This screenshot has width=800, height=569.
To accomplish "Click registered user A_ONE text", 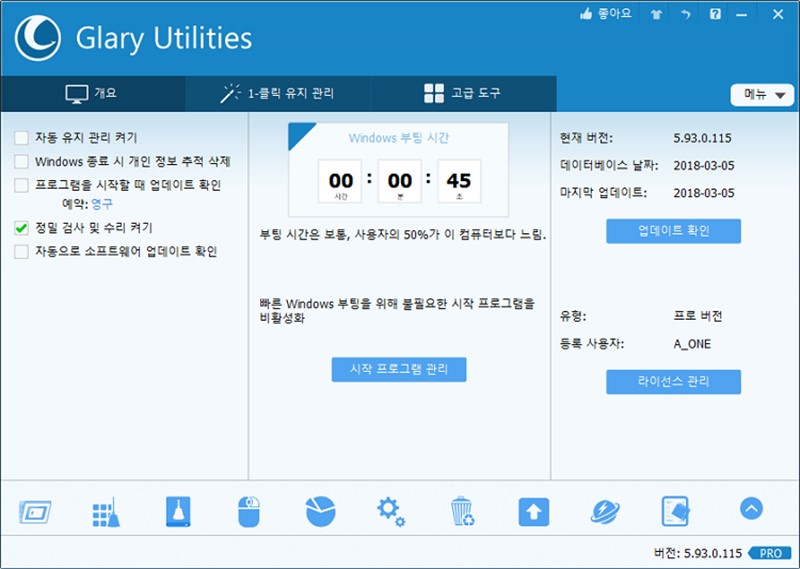I will [692, 344].
